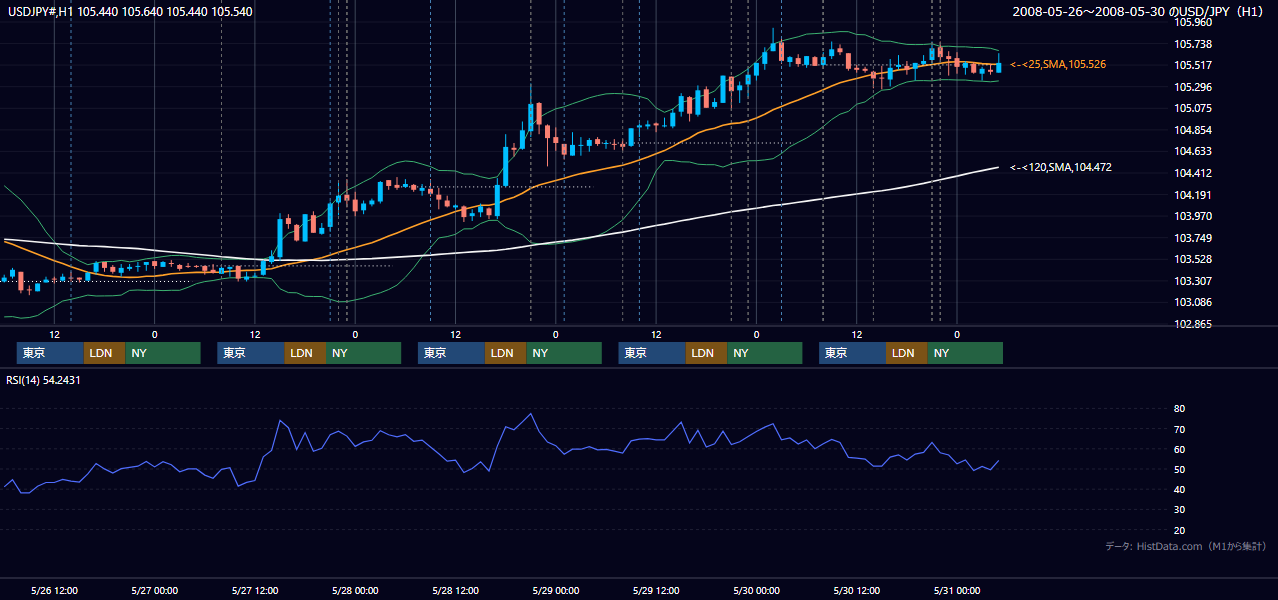Click the 5/27 12:00 time axis label

click(x=254, y=590)
